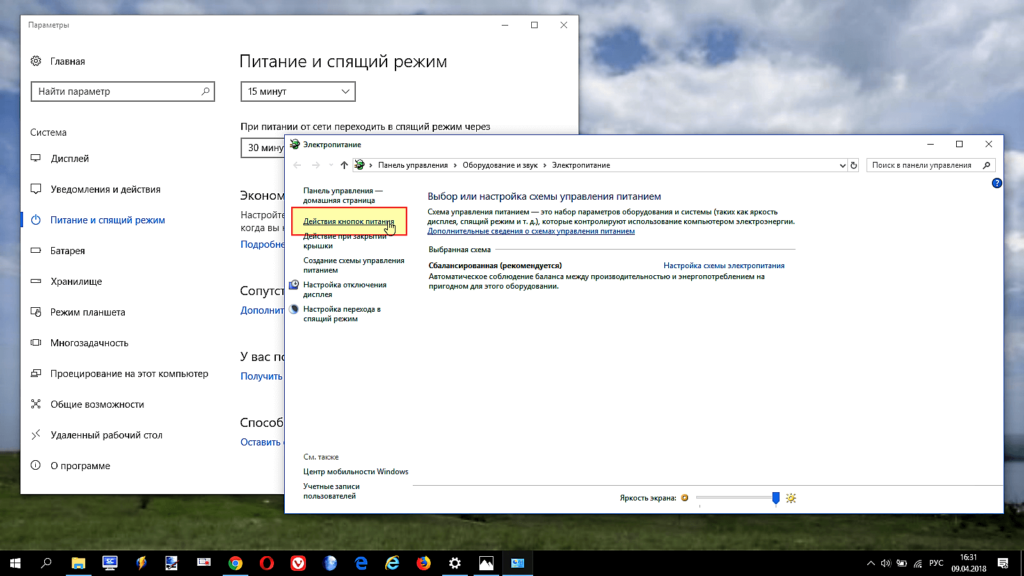Open the address bar history dropdown arrow
This screenshot has width=1024, height=576.
pyautogui.click(x=842, y=165)
